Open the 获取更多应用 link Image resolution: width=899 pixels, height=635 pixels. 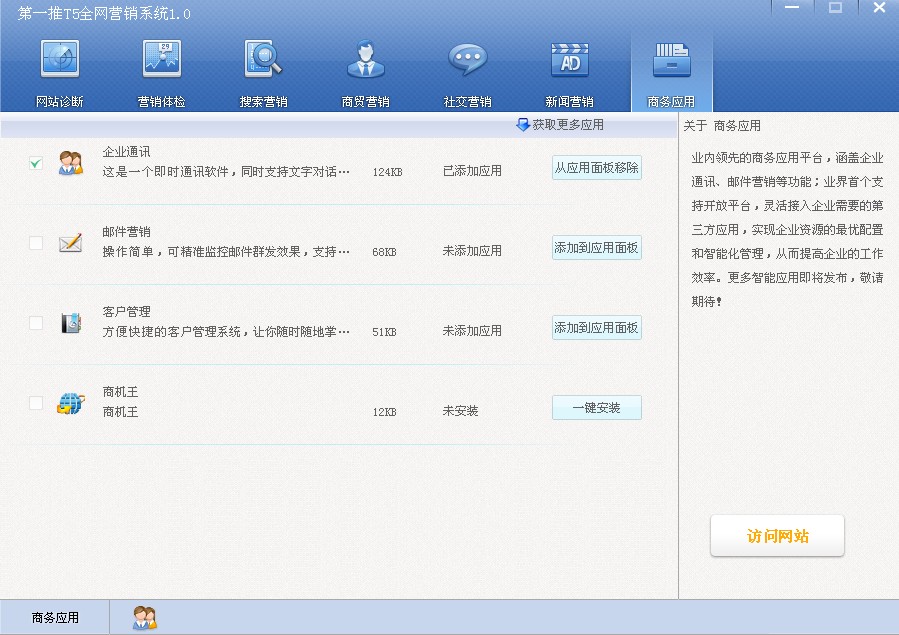pos(560,125)
